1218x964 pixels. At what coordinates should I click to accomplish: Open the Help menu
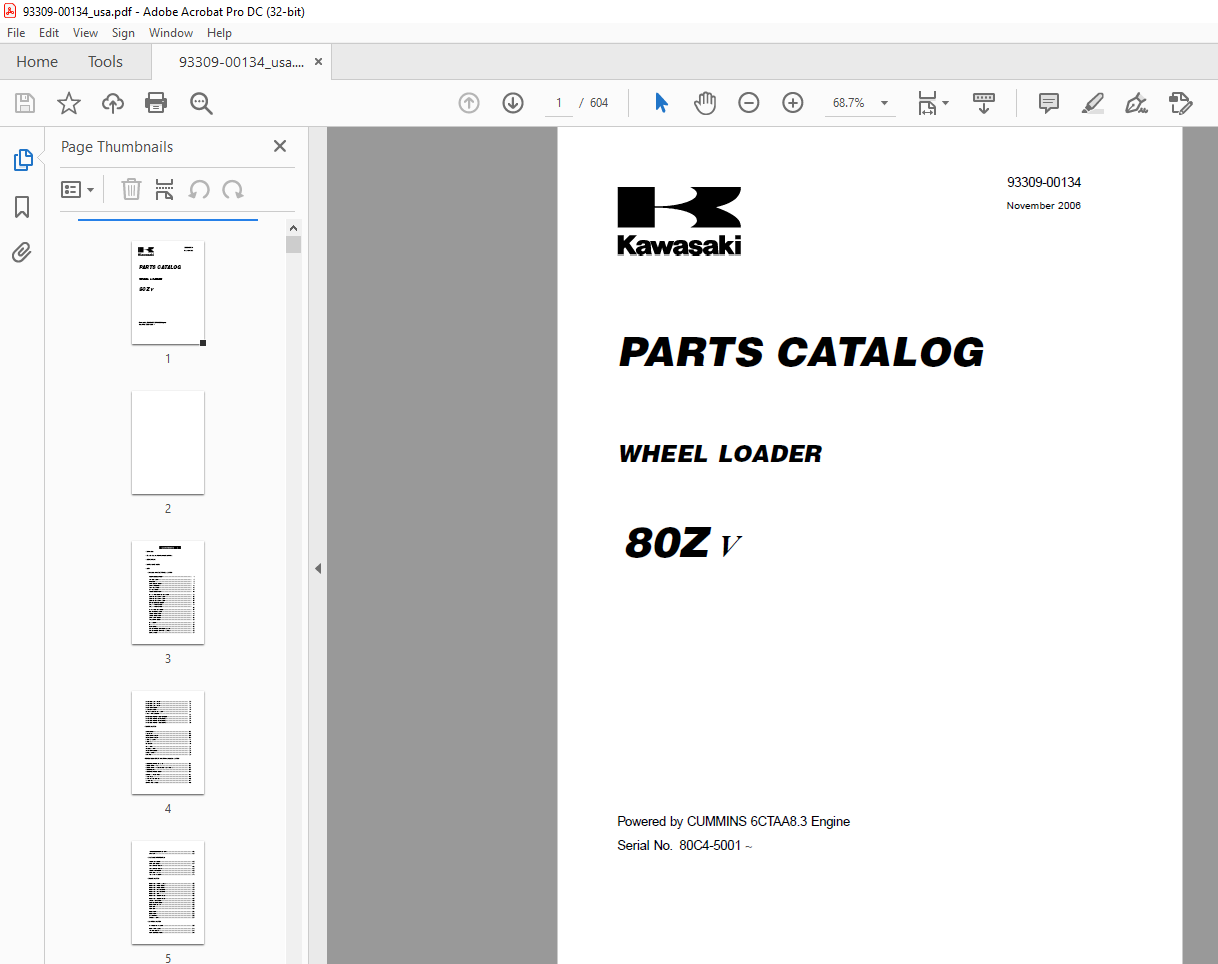pos(219,33)
